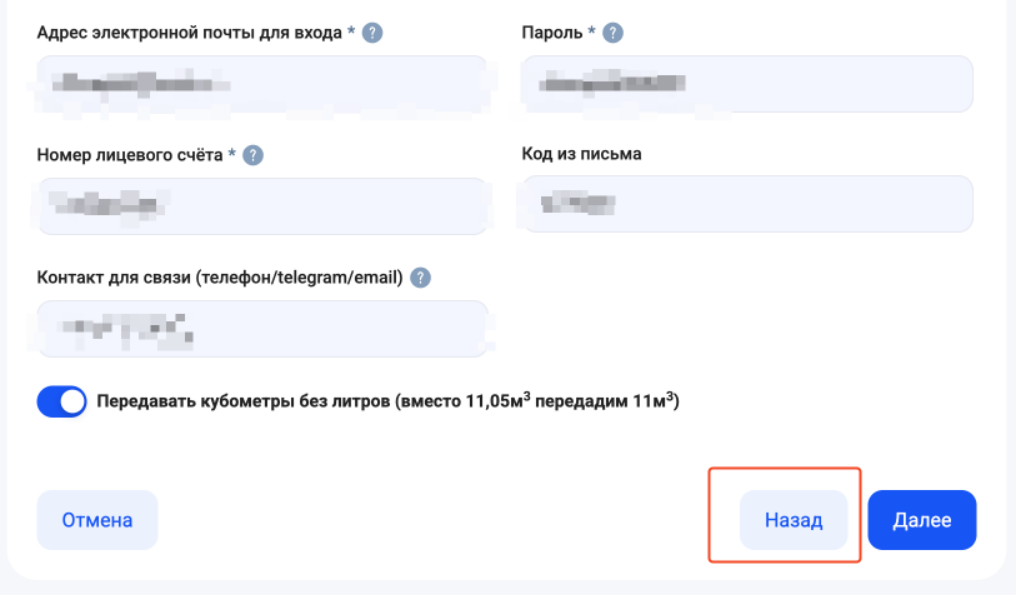Go back with the Назад button
The width and height of the screenshot is (1016, 595).
coord(793,520)
